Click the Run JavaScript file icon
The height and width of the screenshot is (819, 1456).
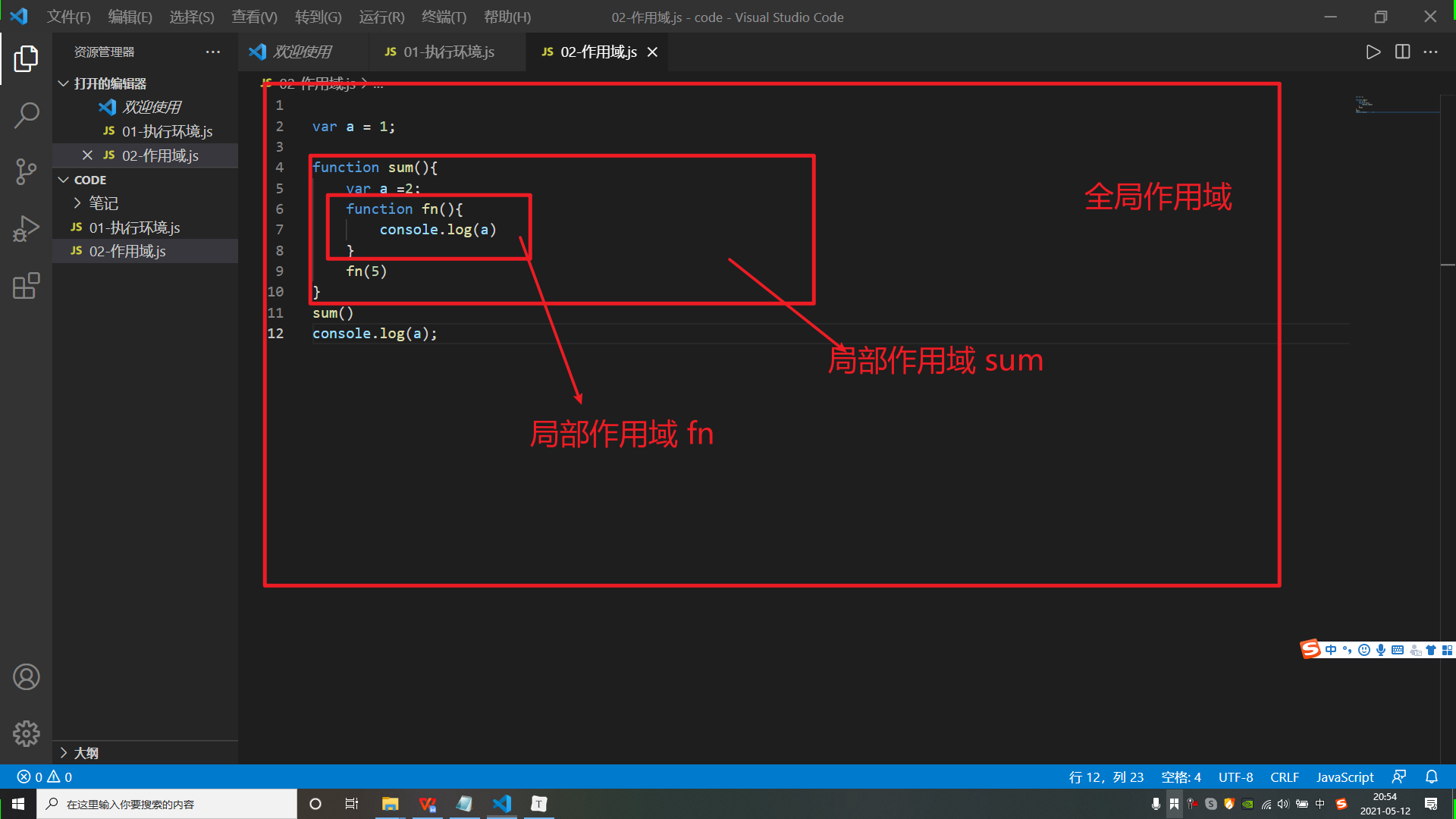coord(1373,51)
